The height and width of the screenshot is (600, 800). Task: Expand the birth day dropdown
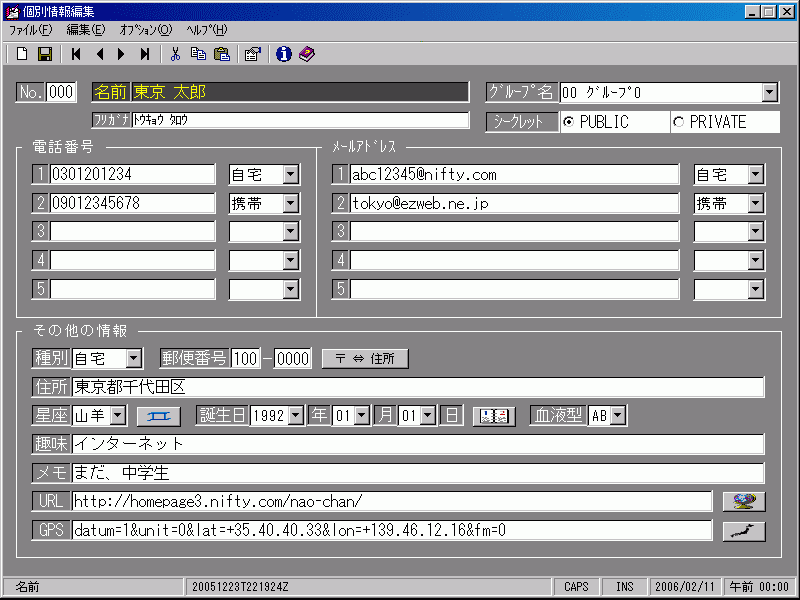429,416
